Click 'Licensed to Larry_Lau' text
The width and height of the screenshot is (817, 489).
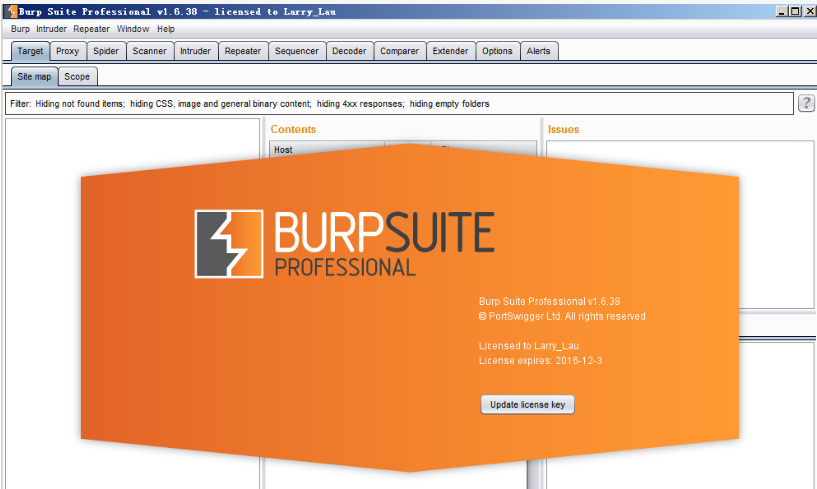(x=529, y=346)
